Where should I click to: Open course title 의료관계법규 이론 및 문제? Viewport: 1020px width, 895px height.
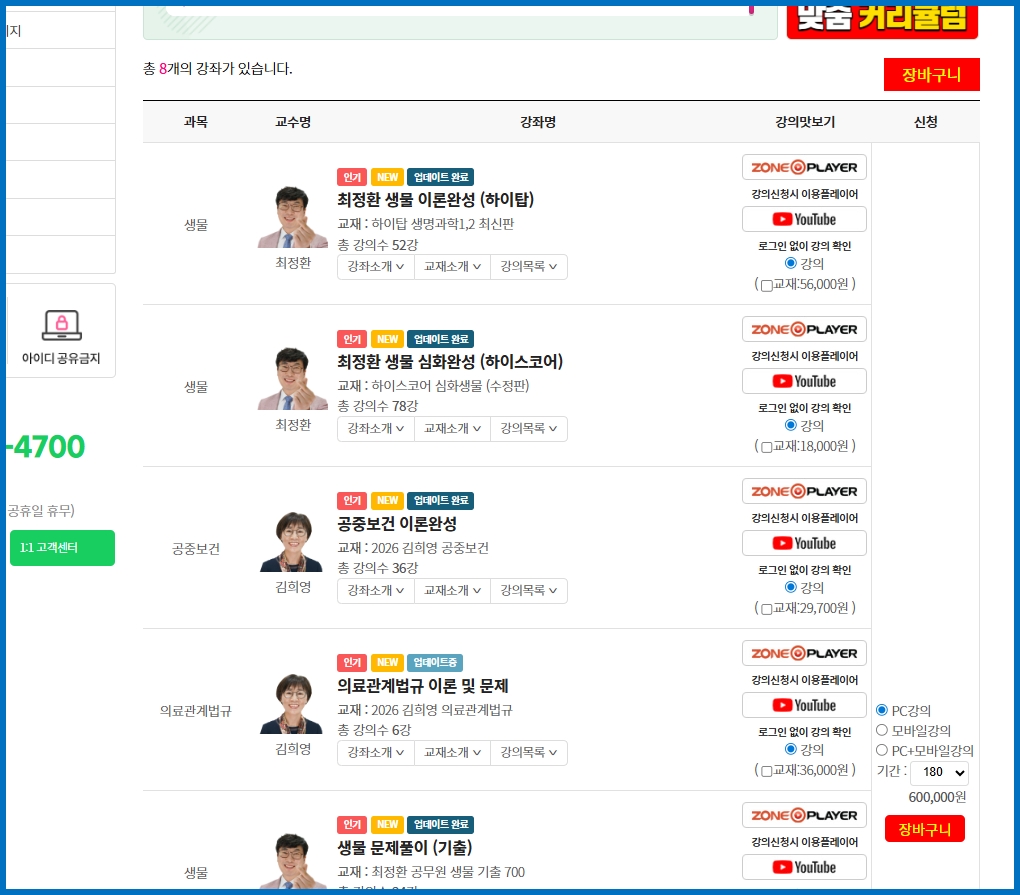pos(423,685)
